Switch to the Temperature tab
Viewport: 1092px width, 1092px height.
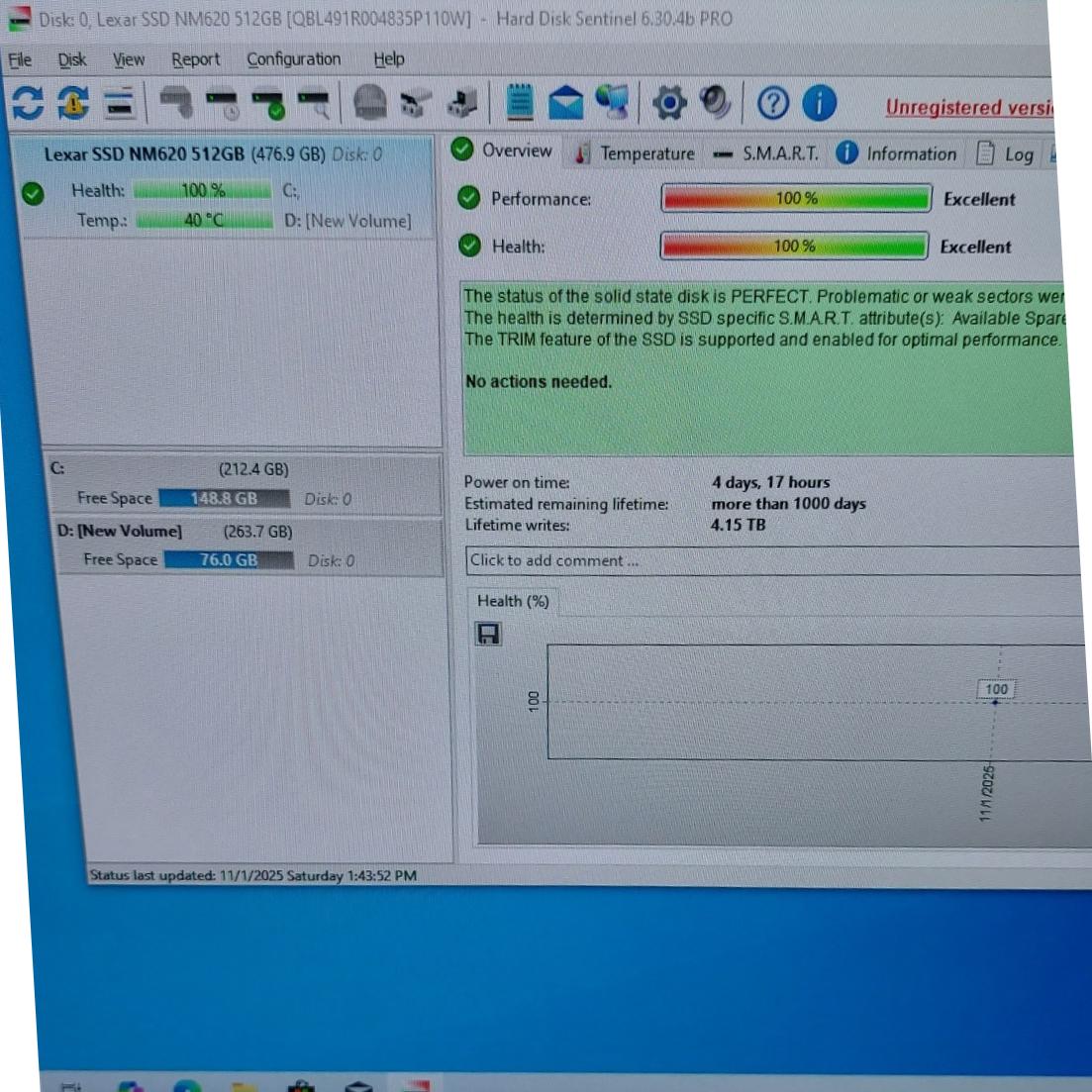635,153
